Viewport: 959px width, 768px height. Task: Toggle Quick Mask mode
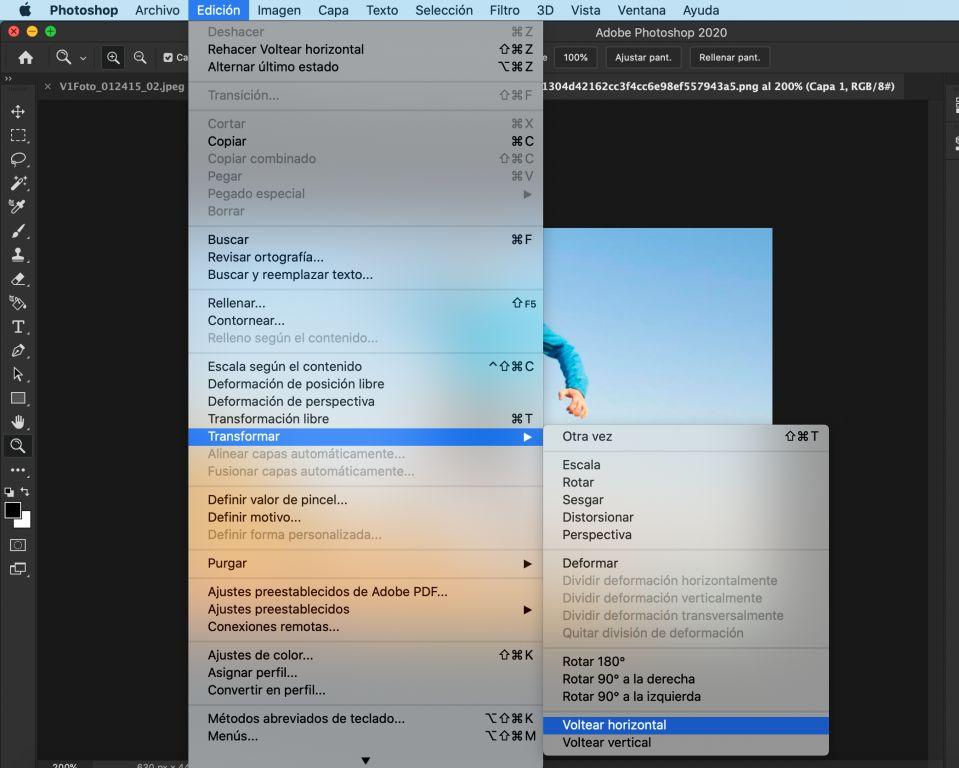pyautogui.click(x=18, y=545)
